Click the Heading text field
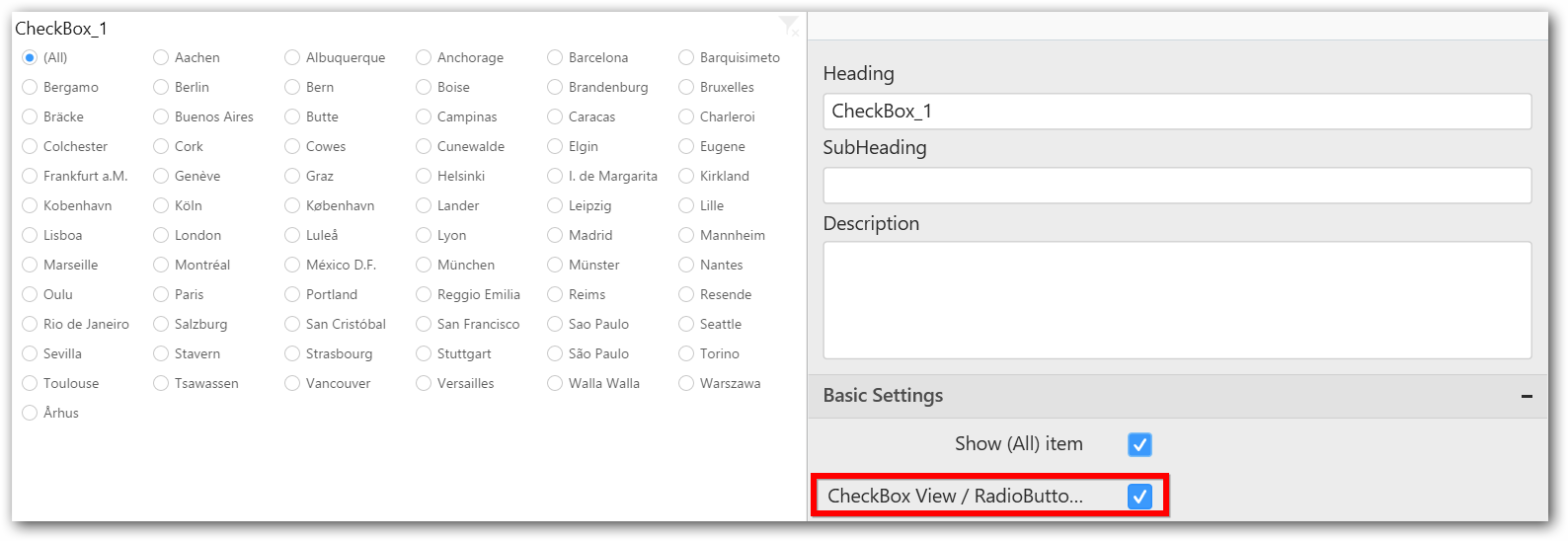The image size is (1568, 541). click(x=1177, y=112)
